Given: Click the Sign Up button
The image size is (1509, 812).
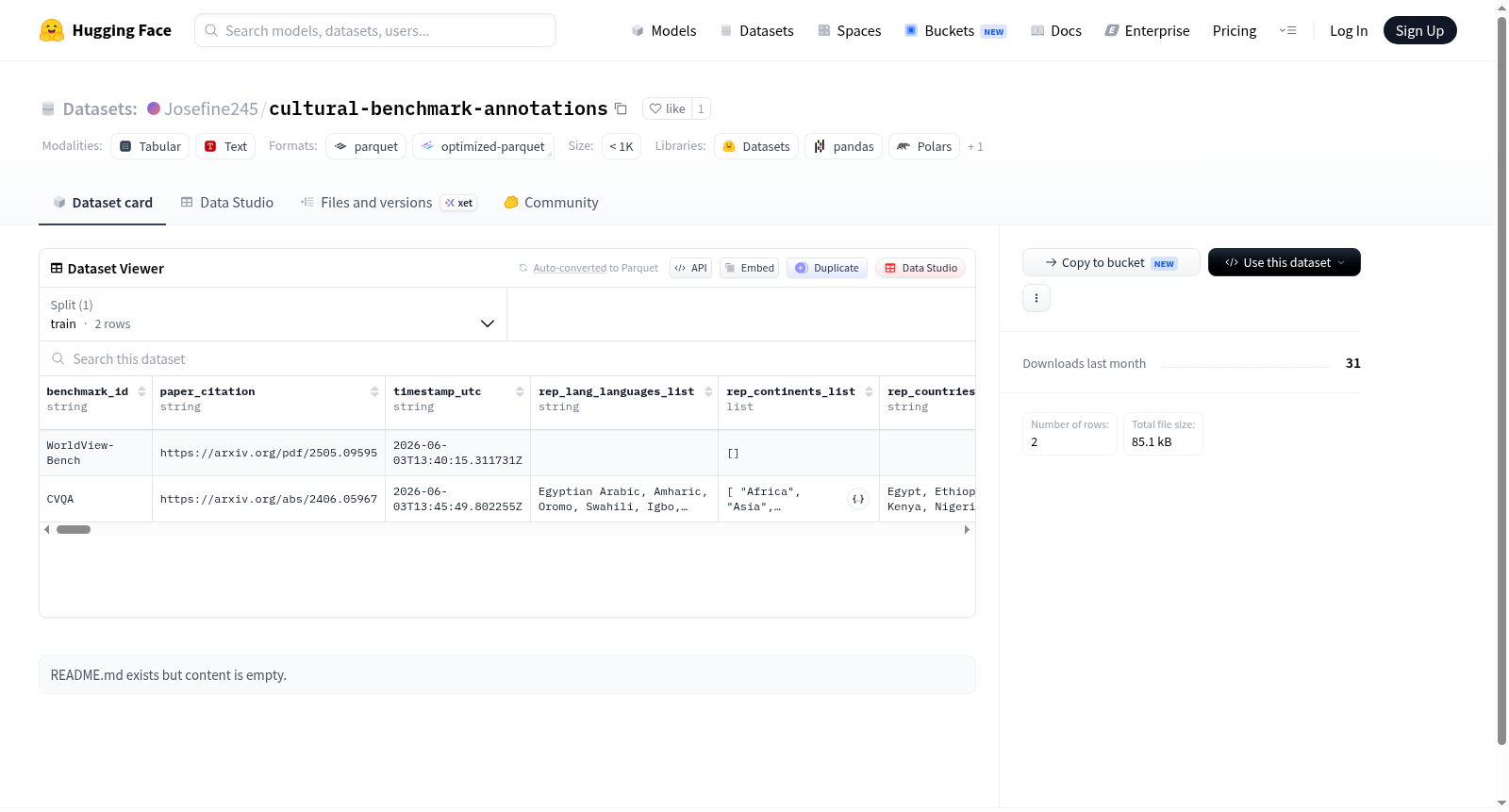Looking at the screenshot, I should [1419, 30].
